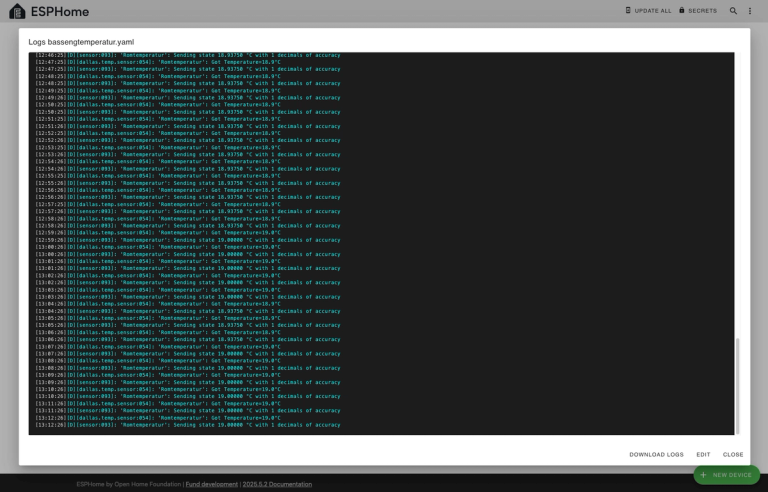Open the Fund development link
Image resolution: width=768 pixels, height=492 pixels.
point(212,484)
